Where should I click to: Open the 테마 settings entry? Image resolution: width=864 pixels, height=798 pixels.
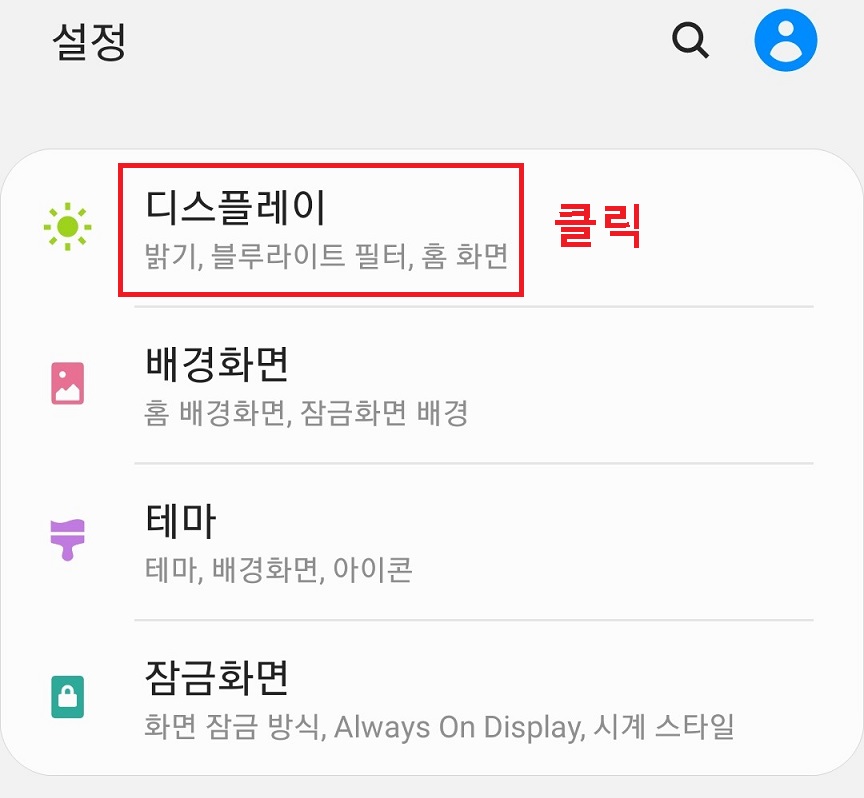tap(181, 521)
